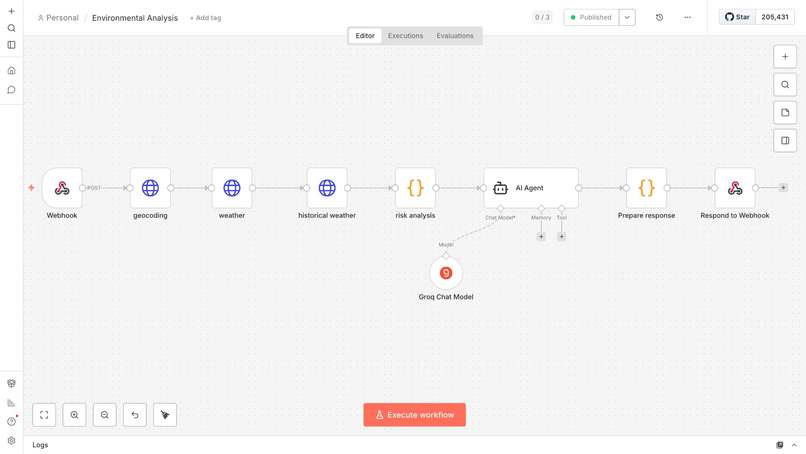Add a Tool sub-node plus
Image resolution: width=806 pixels, height=454 pixels.
pos(561,237)
